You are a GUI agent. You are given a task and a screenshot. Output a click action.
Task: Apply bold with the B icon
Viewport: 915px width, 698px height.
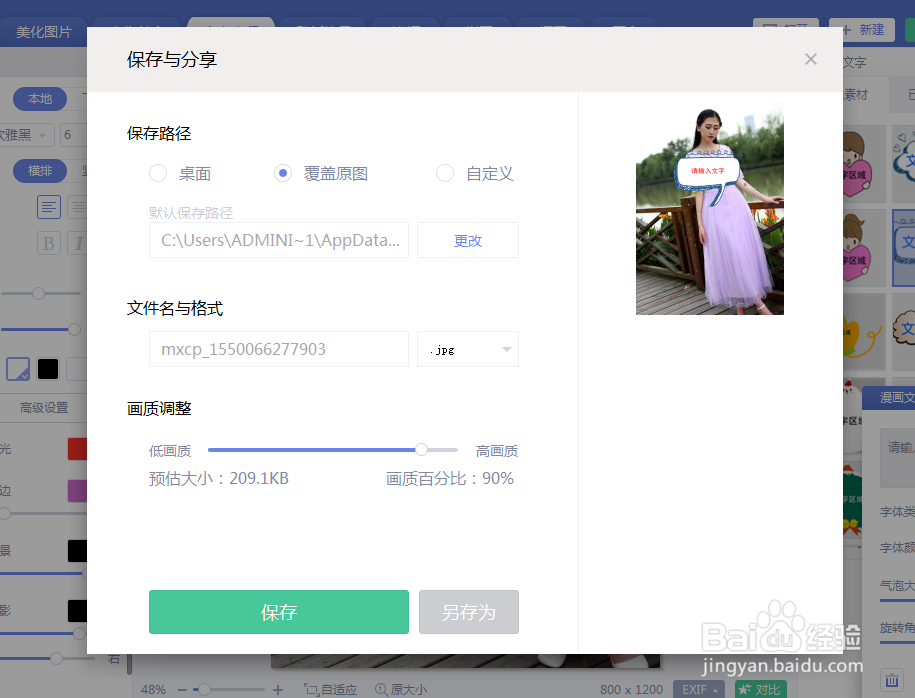click(49, 243)
